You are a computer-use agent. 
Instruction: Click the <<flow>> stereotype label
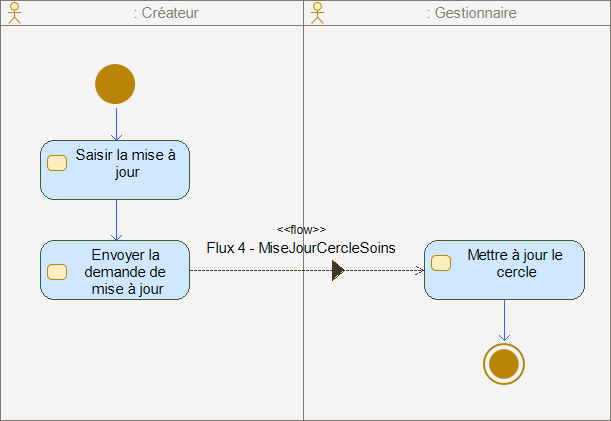point(301,229)
